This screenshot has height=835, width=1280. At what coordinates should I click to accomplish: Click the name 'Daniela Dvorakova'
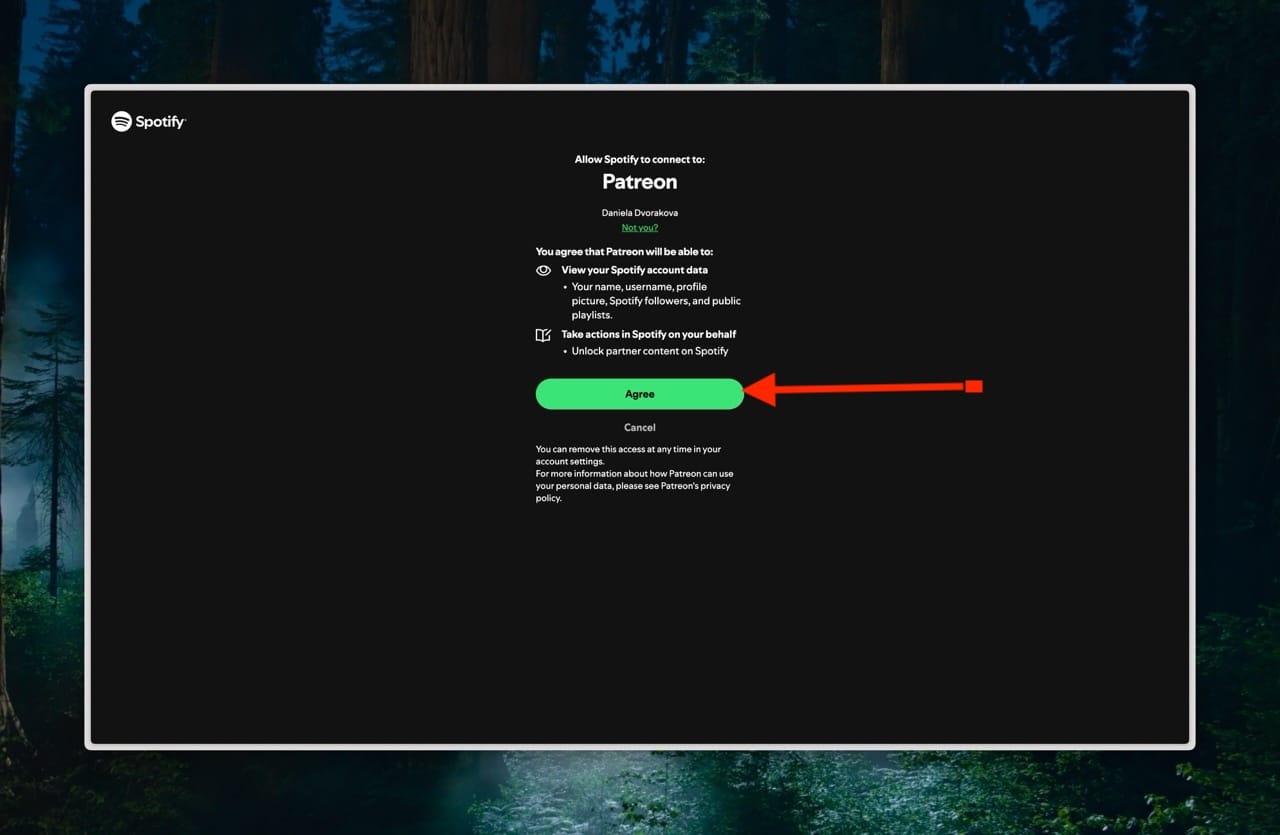coord(640,213)
